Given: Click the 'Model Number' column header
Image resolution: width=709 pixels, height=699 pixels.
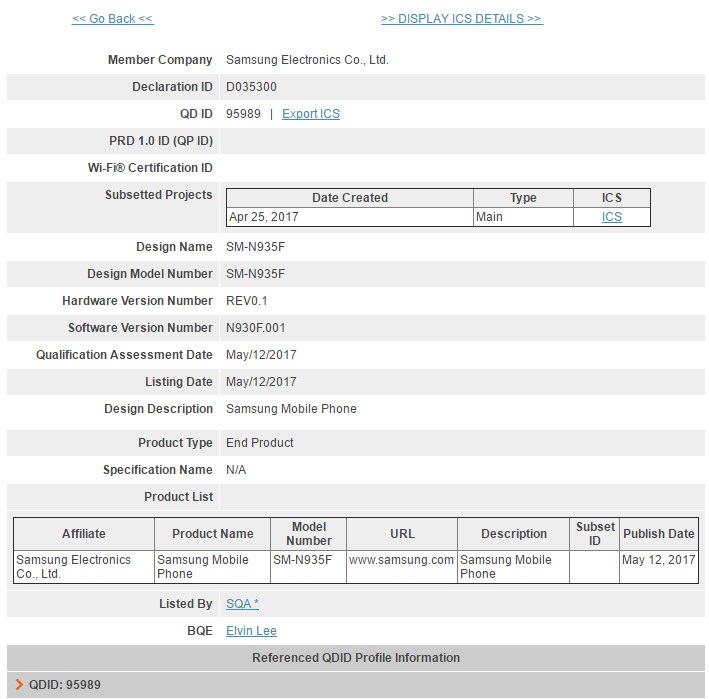Looking at the screenshot, I should coord(309,534).
